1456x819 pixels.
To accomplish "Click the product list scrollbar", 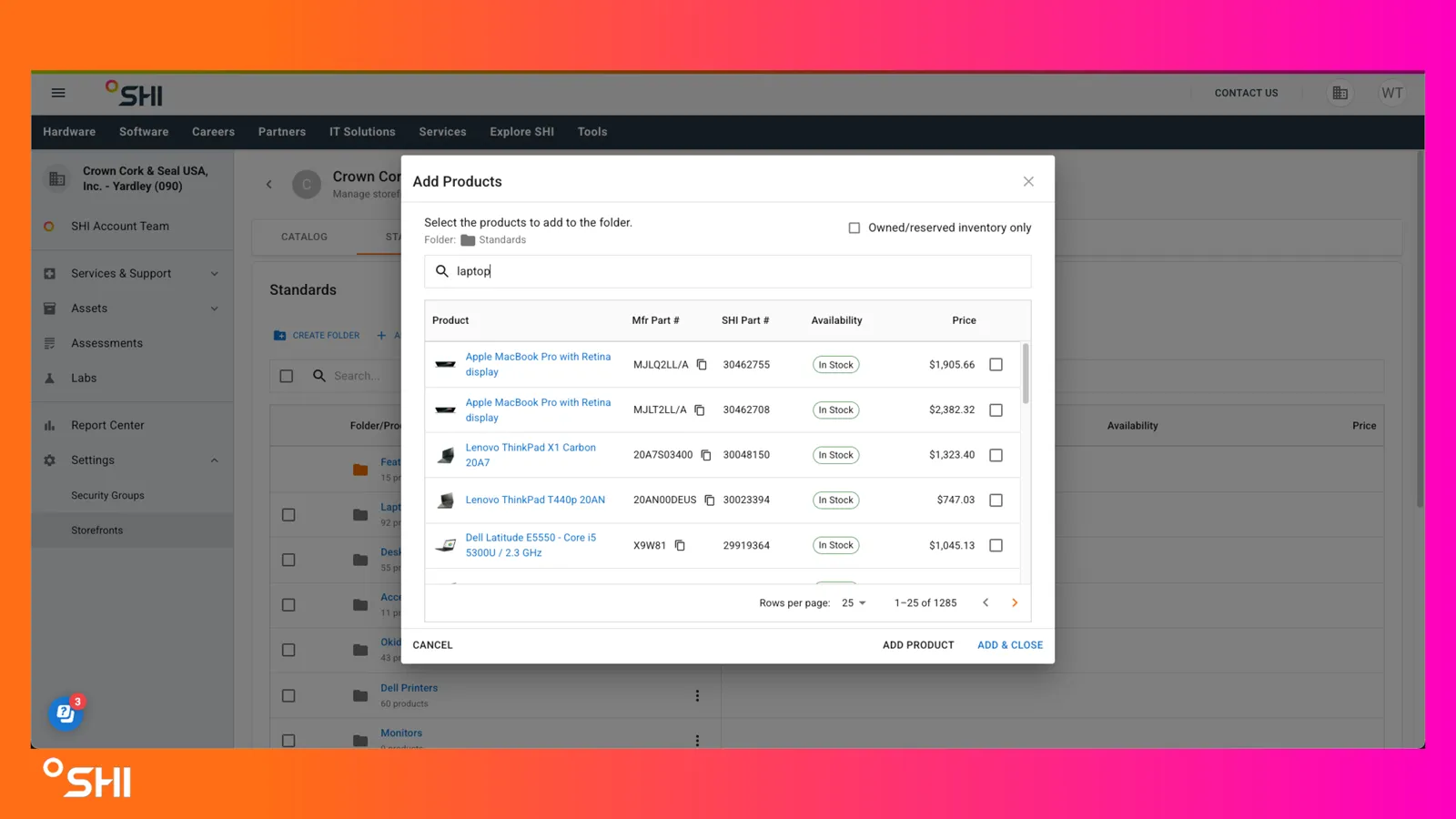I will coord(1026,373).
